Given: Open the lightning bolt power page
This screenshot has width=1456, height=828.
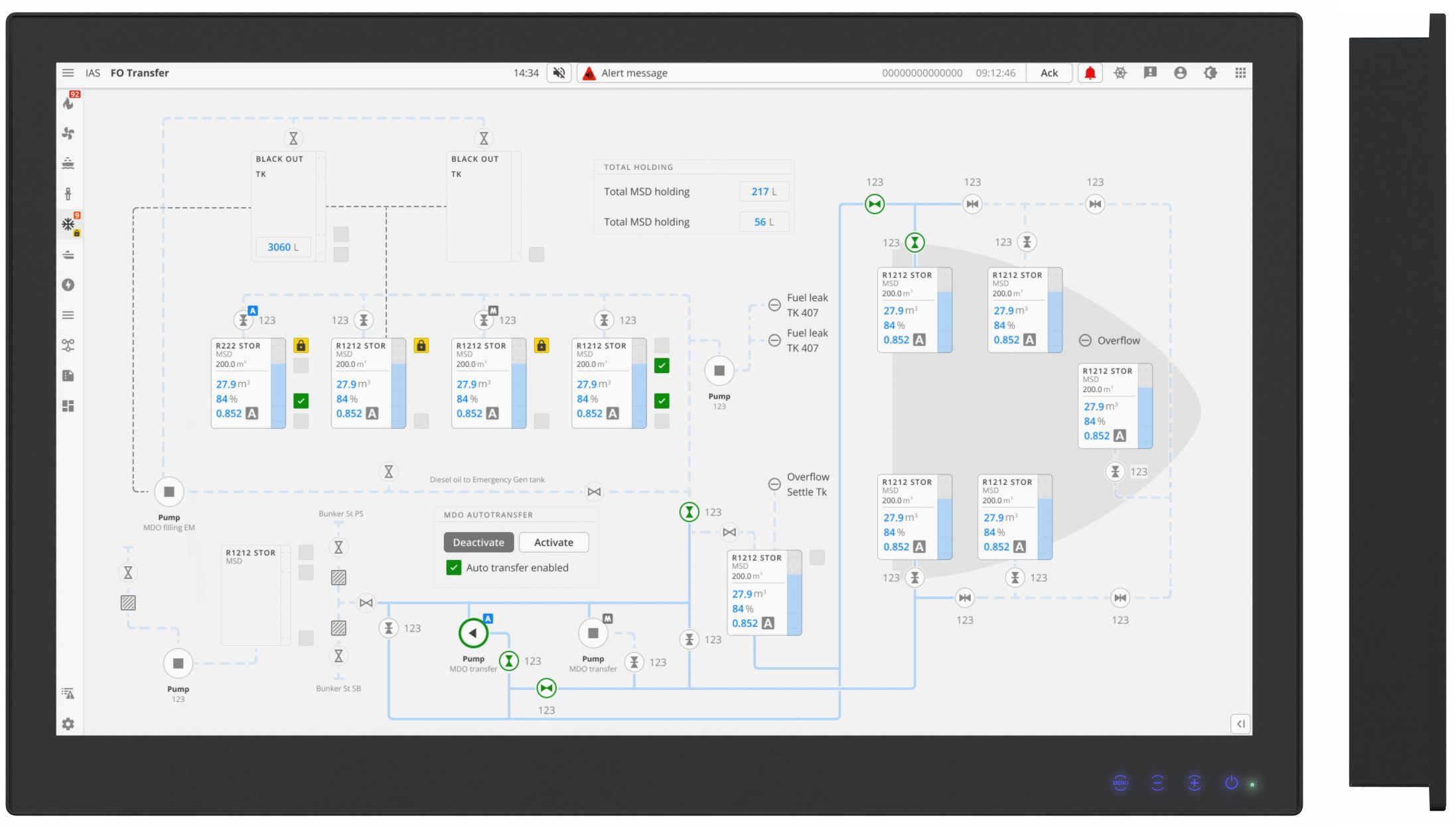Looking at the screenshot, I should tap(68, 285).
